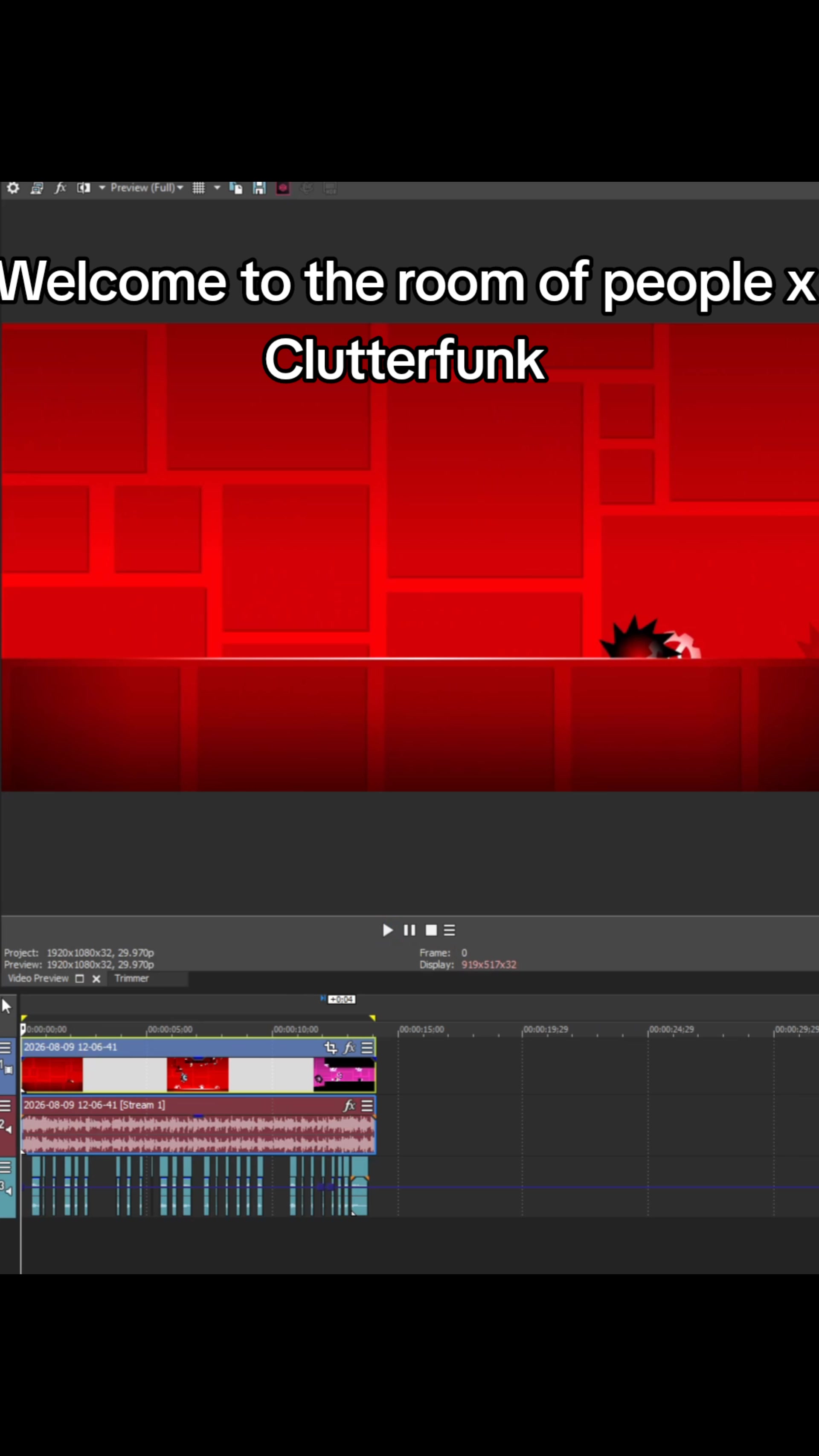Click the playhead cursor at timeline start
The width and height of the screenshot is (819, 1456).
pos(23,1029)
